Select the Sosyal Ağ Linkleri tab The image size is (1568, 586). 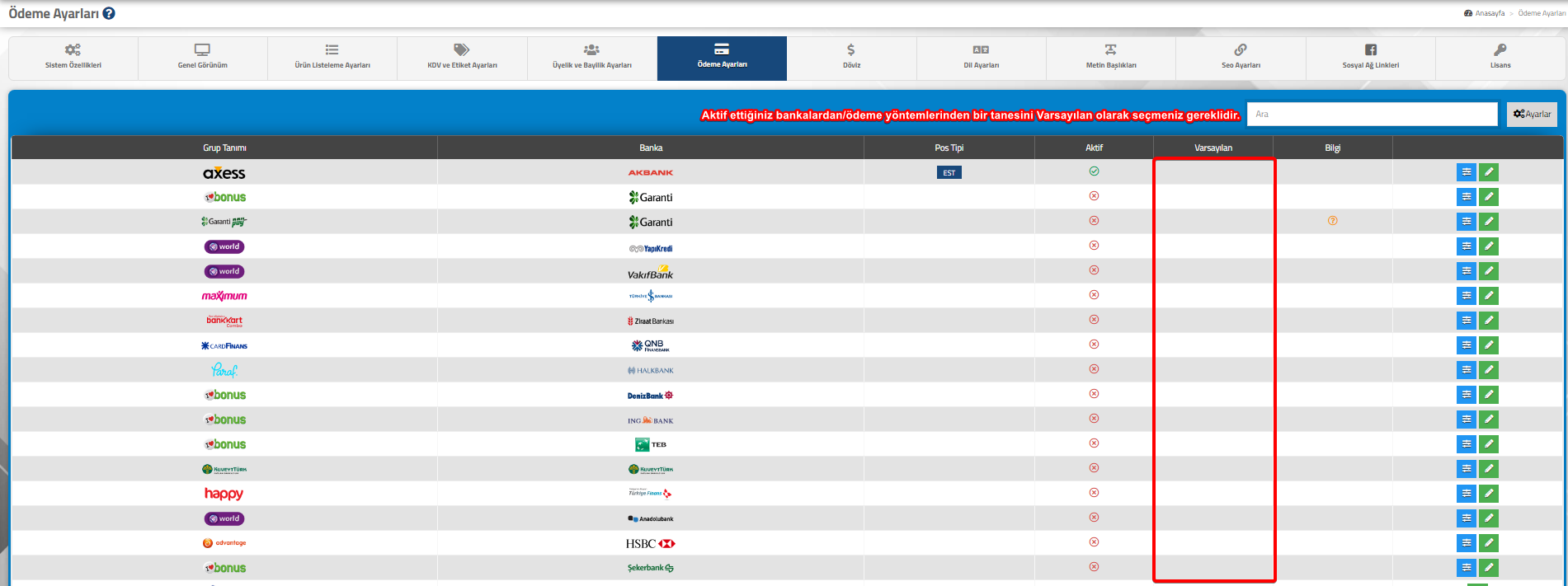(x=1371, y=58)
